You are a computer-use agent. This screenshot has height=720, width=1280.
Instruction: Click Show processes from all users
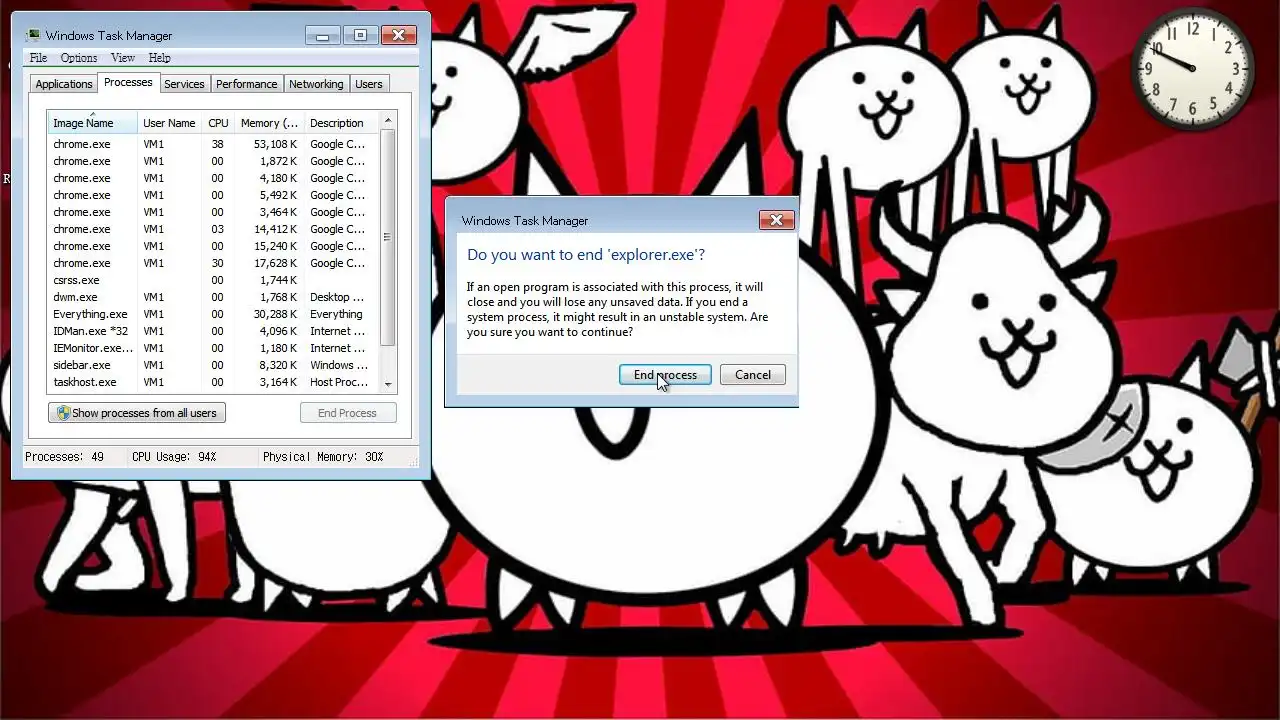tap(137, 413)
